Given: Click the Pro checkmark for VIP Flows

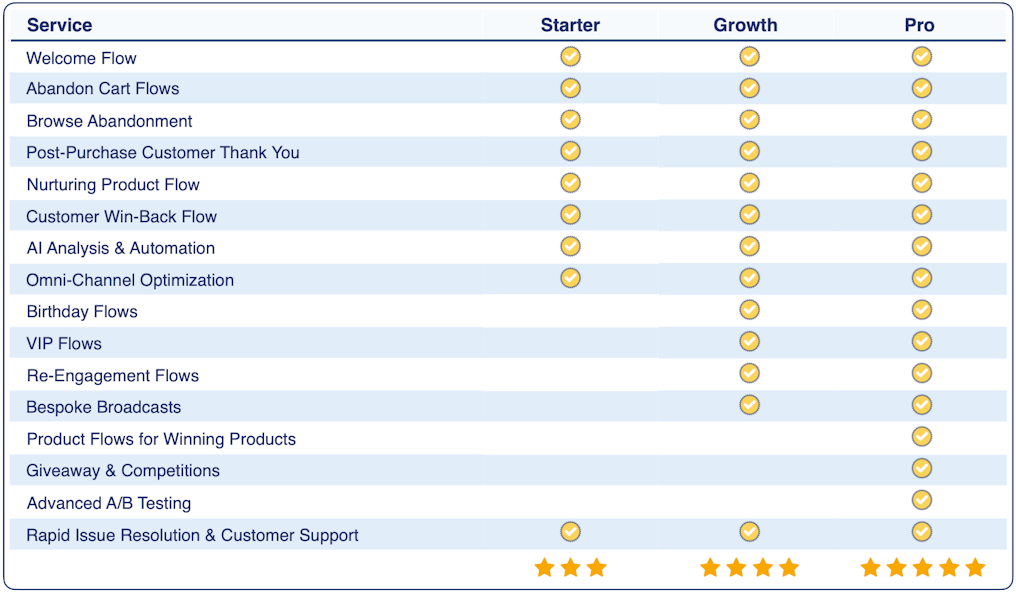Looking at the screenshot, I should [921, 342].
